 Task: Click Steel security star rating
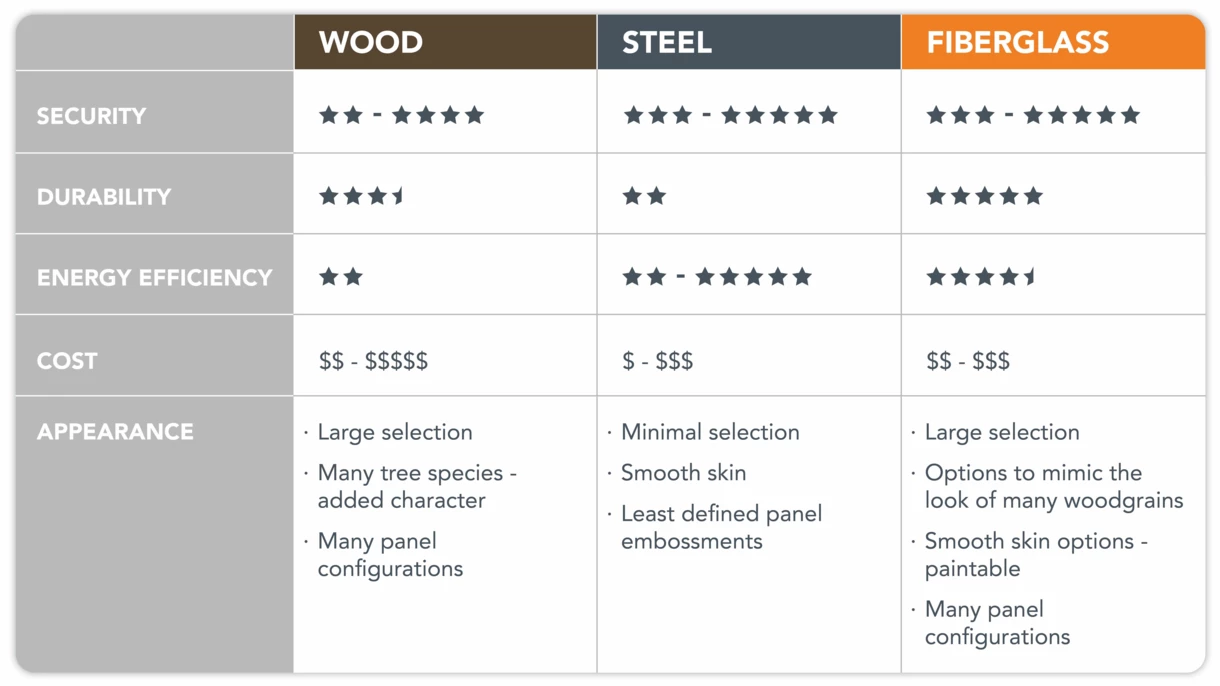[x=730, y=115]
